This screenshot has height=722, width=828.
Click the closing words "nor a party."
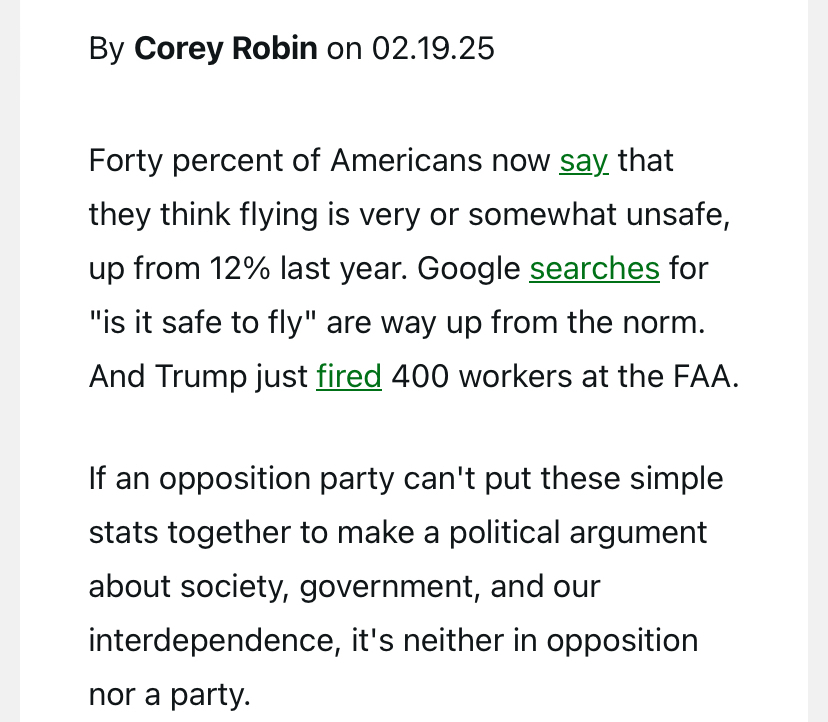tap(168, 694)
